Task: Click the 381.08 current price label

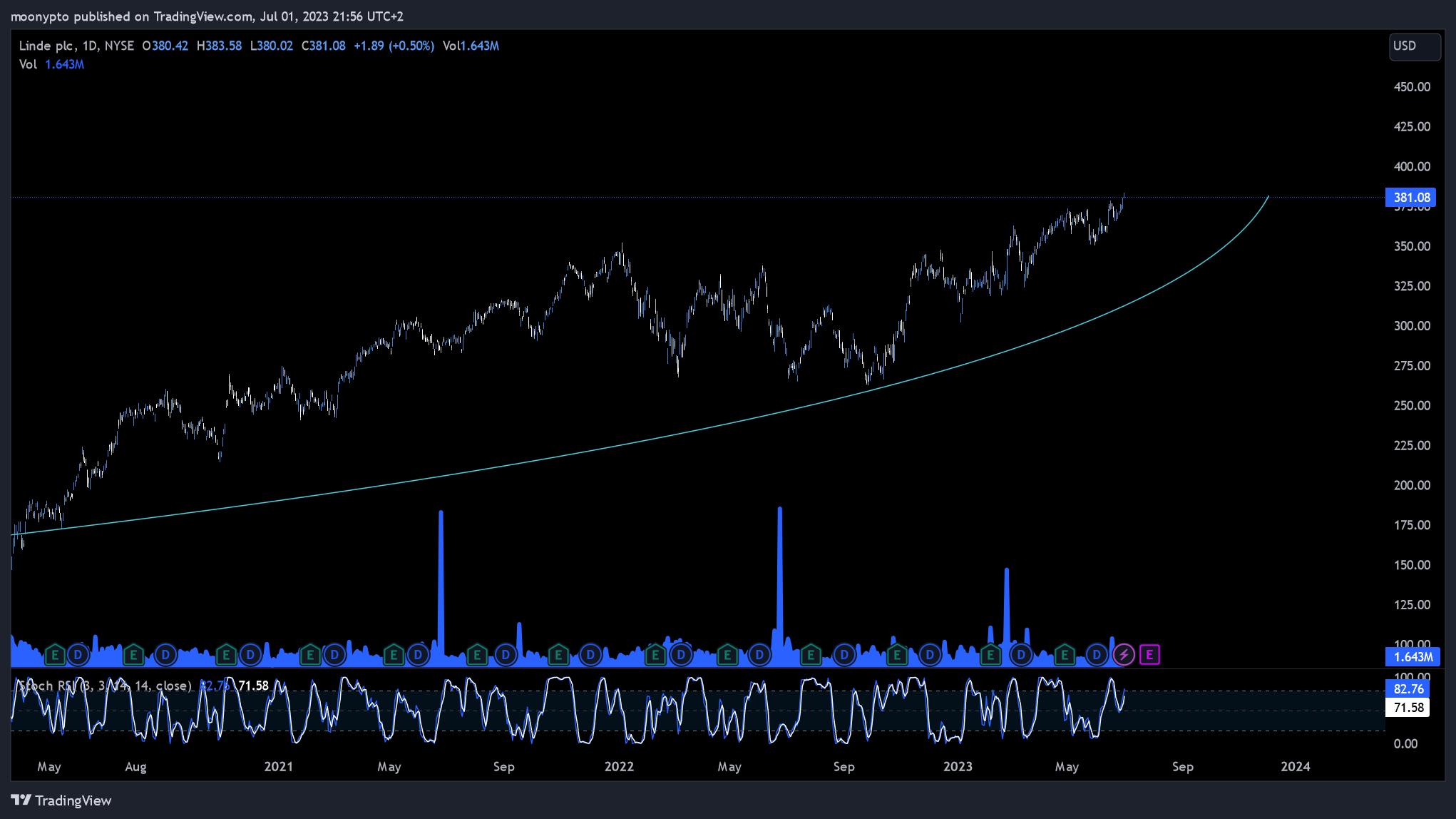Action: click(1411, 198)
